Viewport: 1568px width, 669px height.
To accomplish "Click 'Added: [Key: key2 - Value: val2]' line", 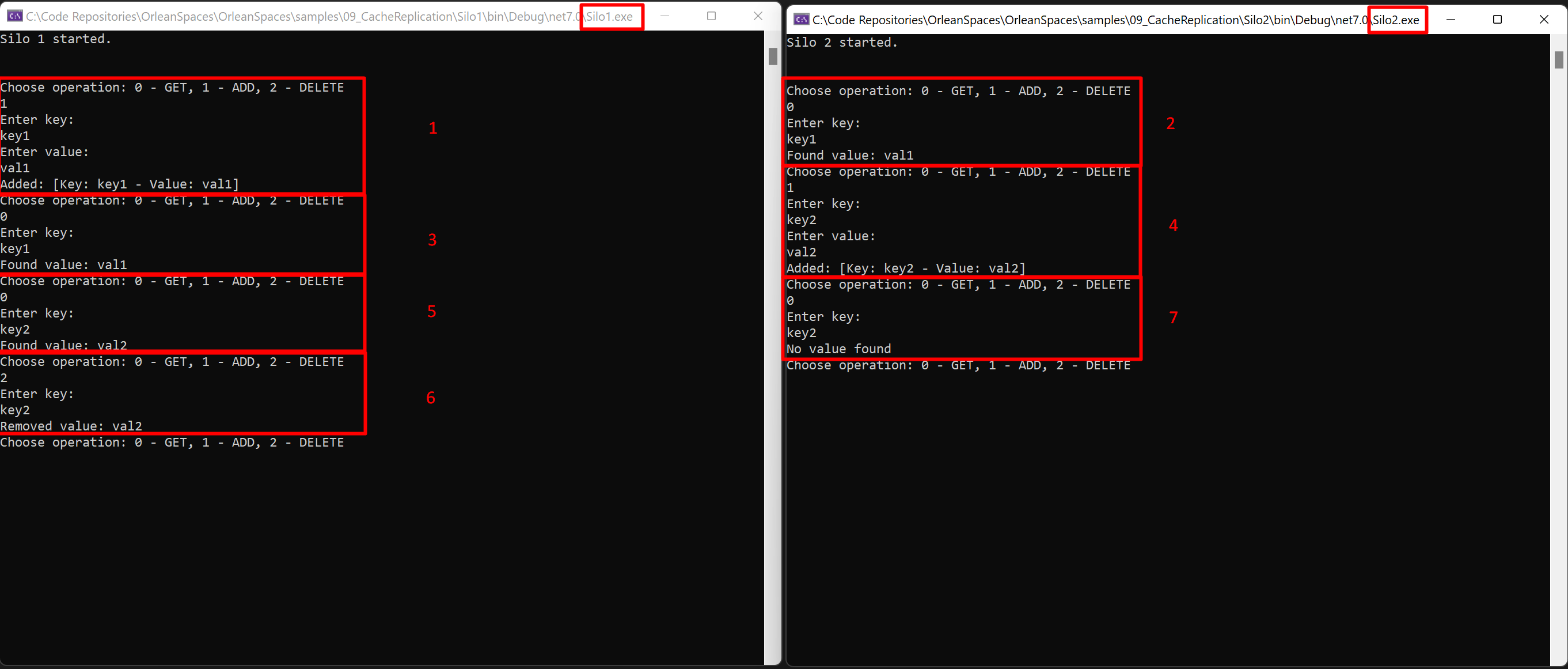I will click(906, 268).
